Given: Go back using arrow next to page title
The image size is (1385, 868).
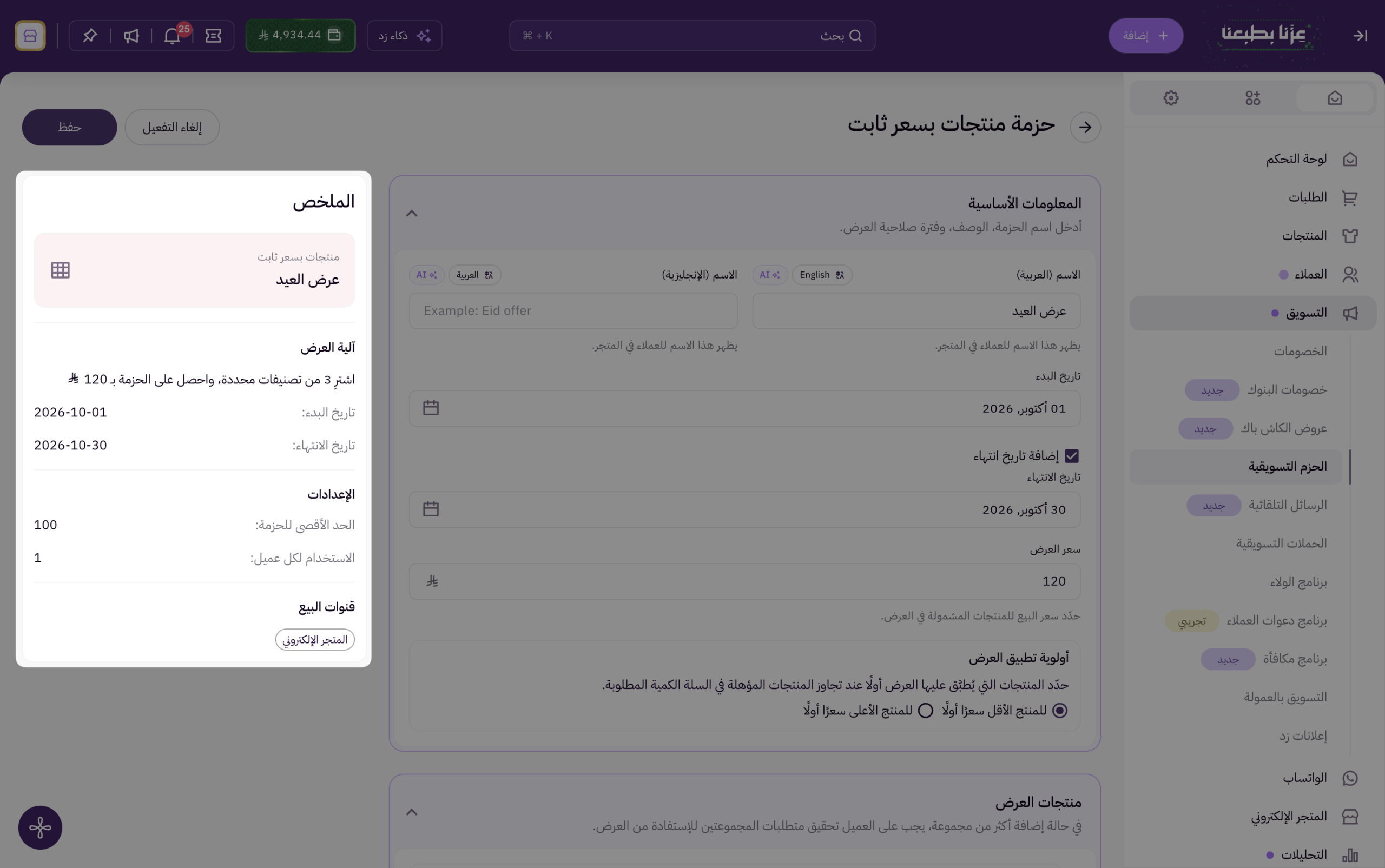Looking at the screenshot, I should [1085, 127].
